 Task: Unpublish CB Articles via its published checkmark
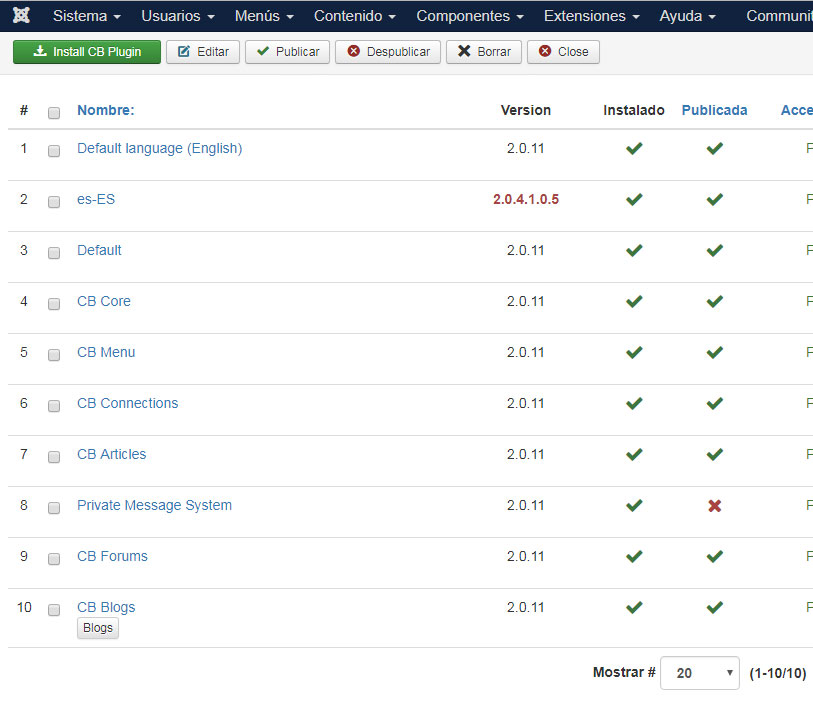pos(714,454)
